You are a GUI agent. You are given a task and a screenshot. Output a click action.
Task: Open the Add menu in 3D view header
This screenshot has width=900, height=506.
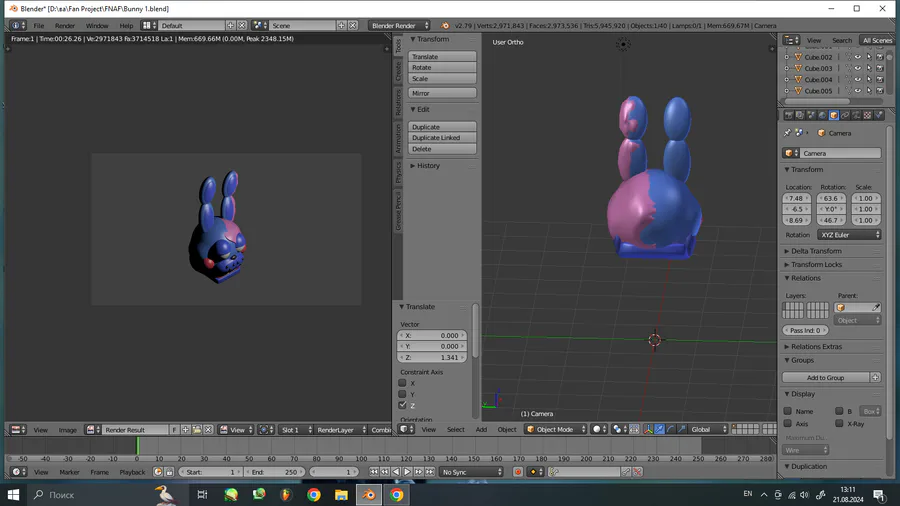pos(481,429)
